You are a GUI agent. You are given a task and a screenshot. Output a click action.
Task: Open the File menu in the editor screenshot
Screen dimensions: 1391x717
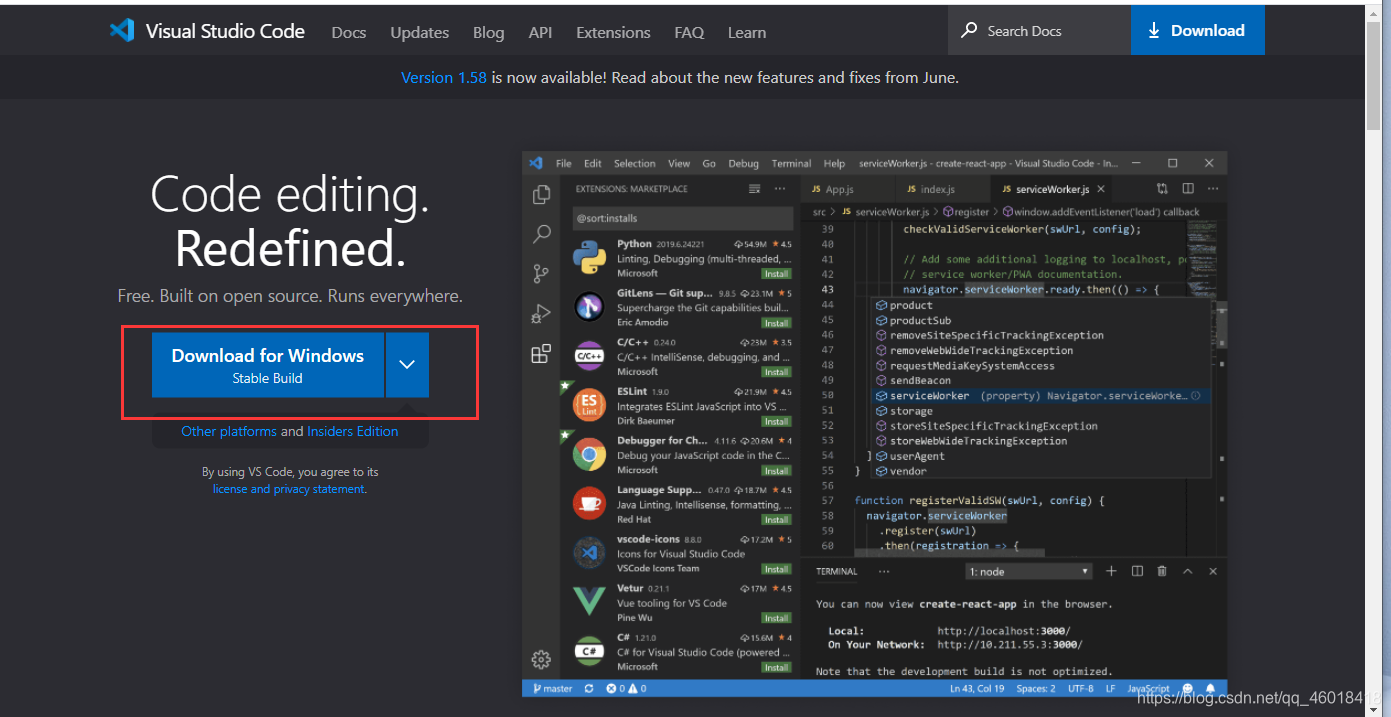[x=563, y=163]
